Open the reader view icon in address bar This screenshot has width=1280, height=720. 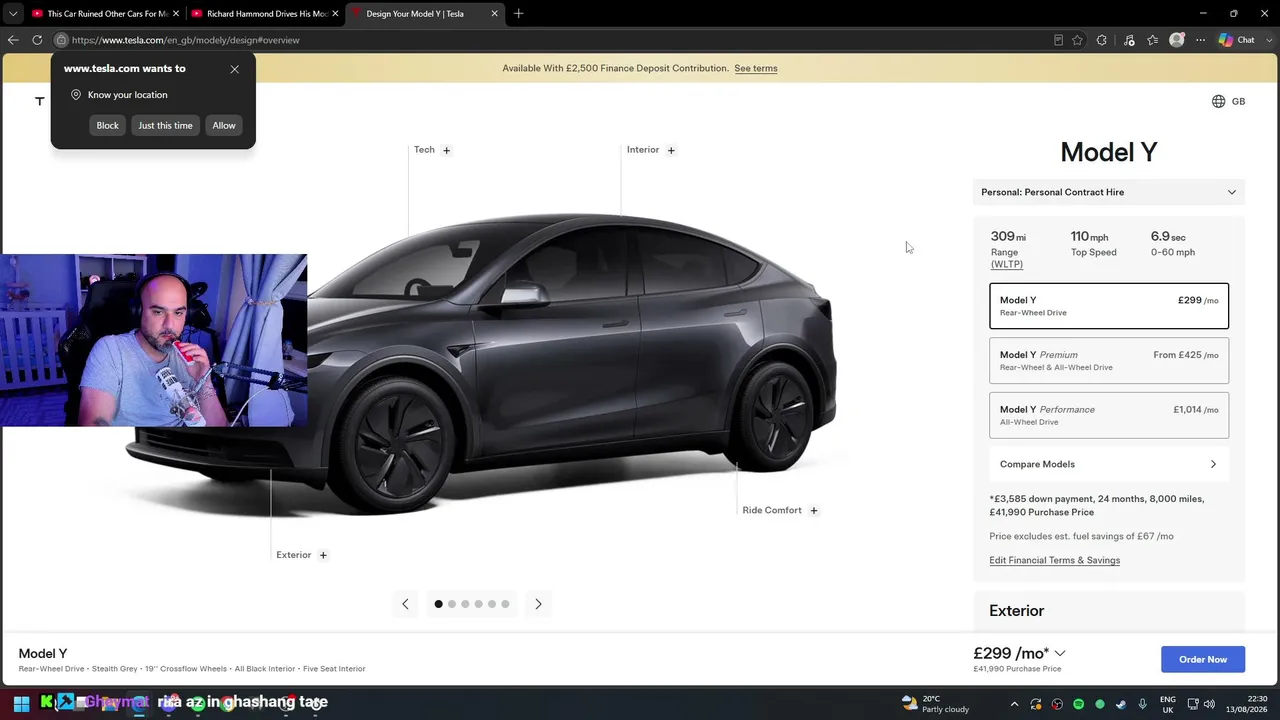click(1058, 40)
